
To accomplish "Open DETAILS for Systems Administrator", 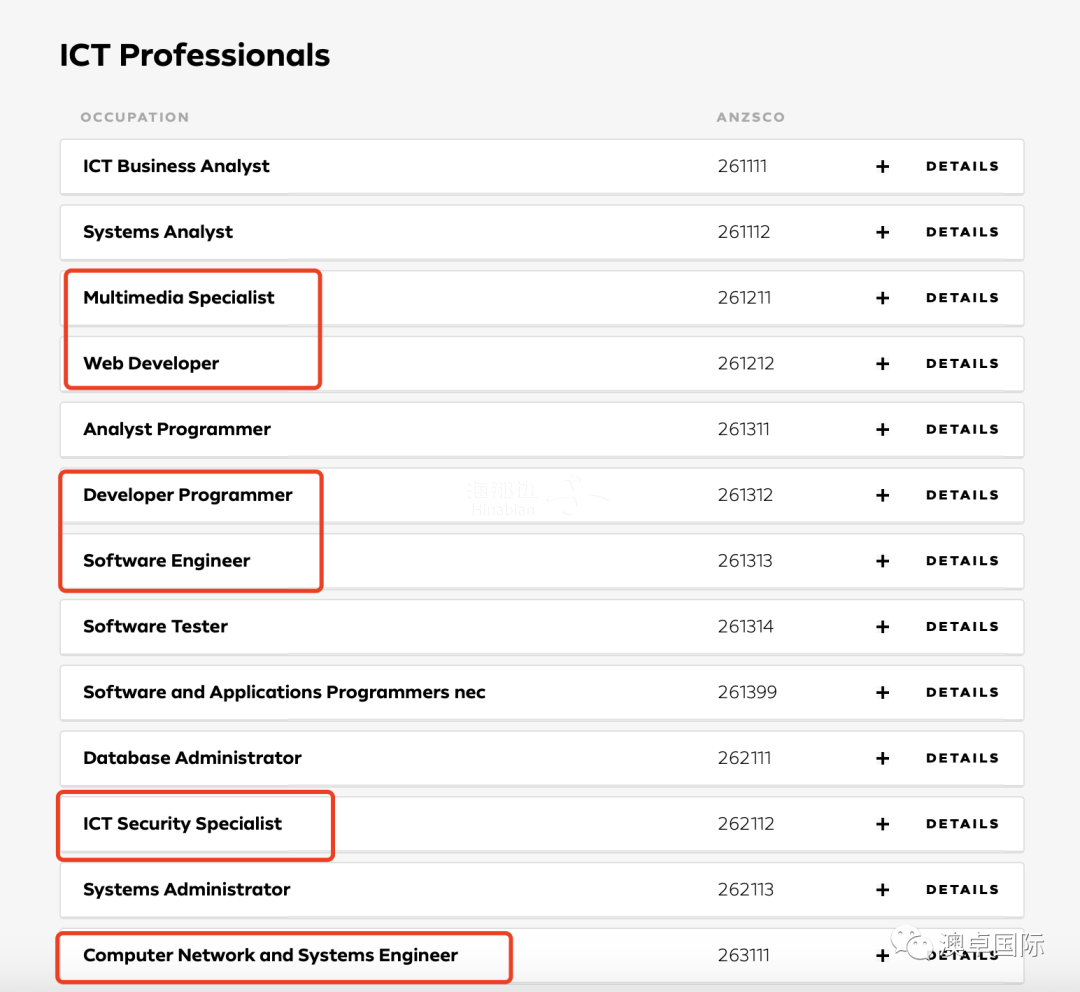I will tap(962, 889).
